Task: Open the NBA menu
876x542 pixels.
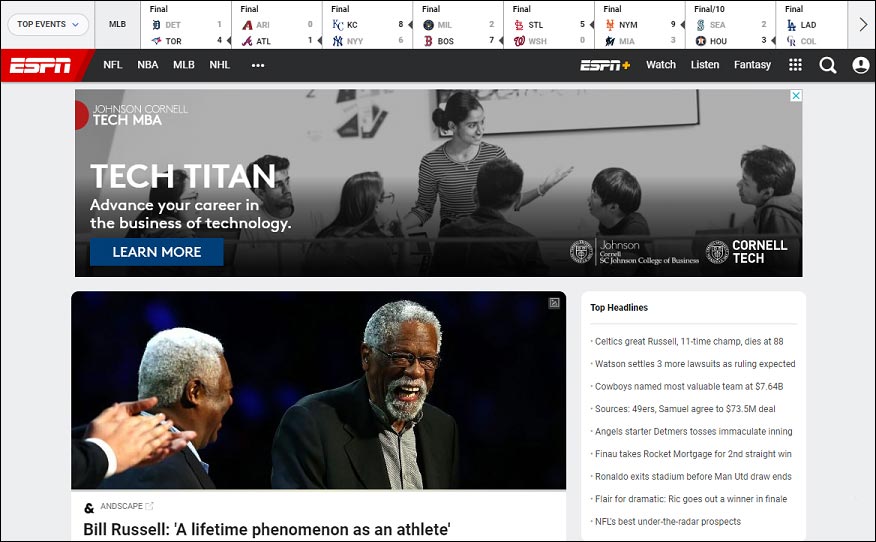Action: point(147,65)
